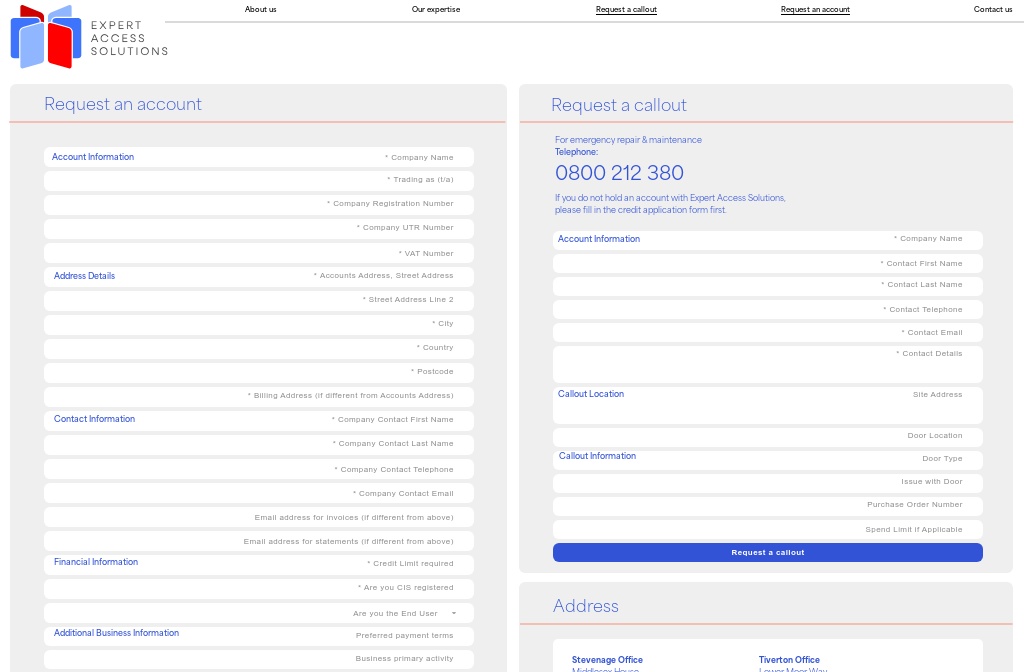The width and height of the screenshot is (1024, 672).
Task: Navigate to Our expertise
Action: point(435,9)
